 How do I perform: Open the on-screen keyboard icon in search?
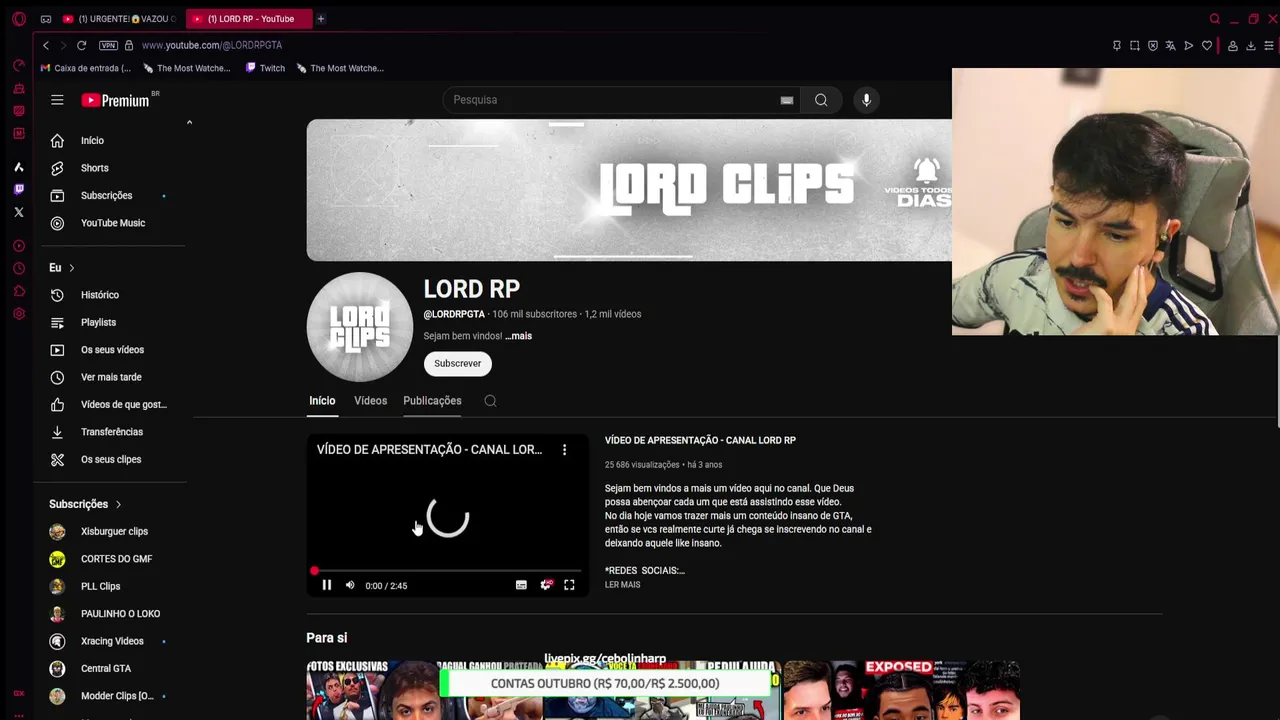click(x=787, y=100)
